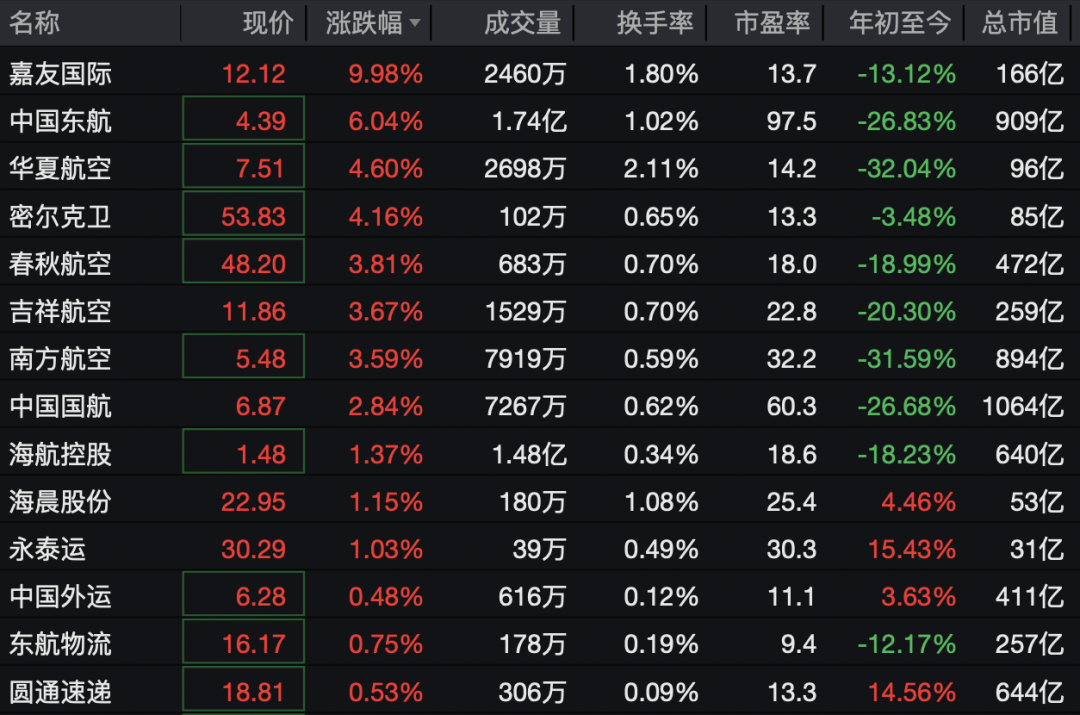Image resolution: width=1080 pixels, height=715 pixels.
Task: Sort by the 总市值 column header
Action: [x=1020, y=23]
